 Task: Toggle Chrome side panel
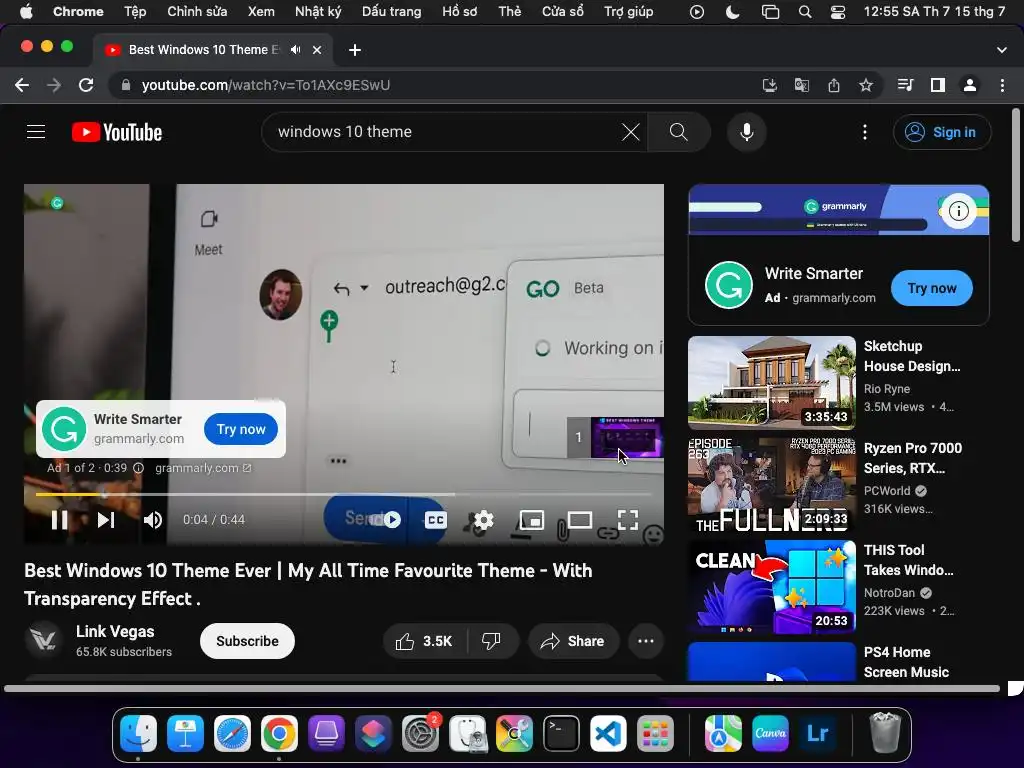click(x=938, y=85)
